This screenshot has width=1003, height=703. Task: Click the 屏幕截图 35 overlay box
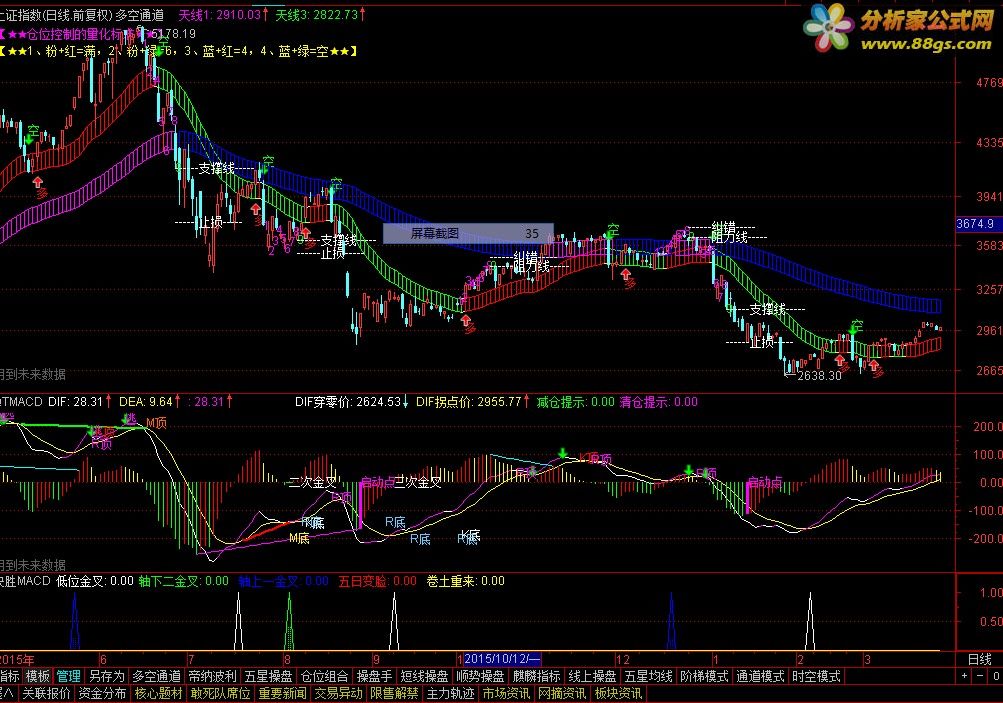point(468,233)
